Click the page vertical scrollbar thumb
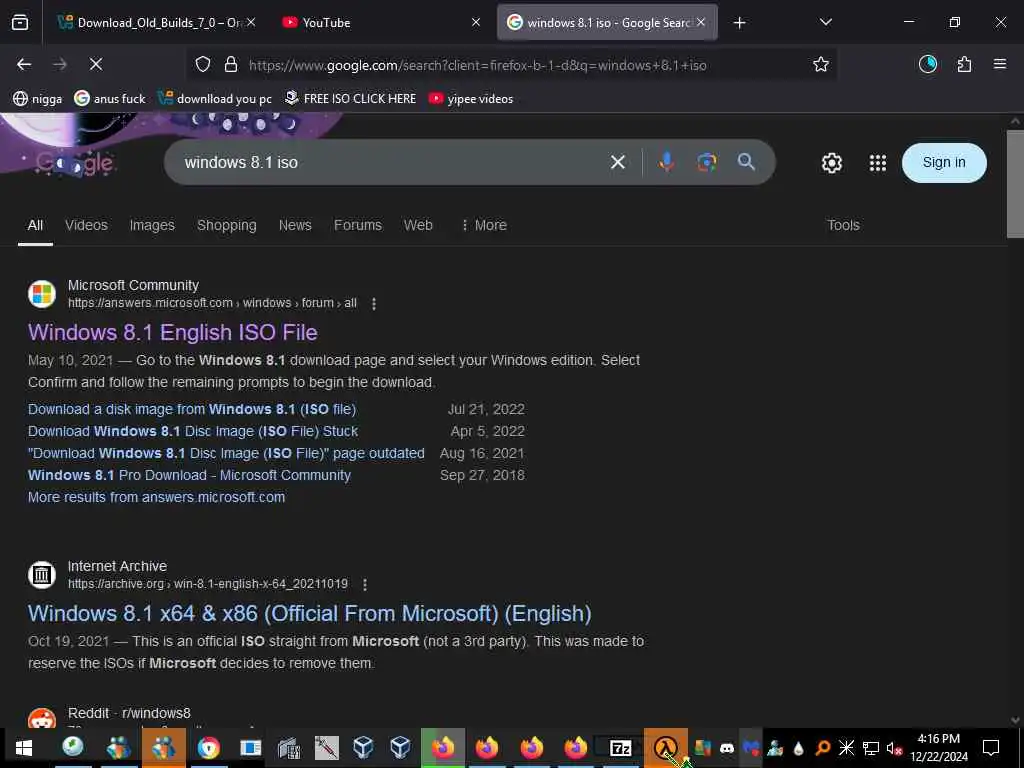Viewport: 1024px width, 768px height. [x=1015, y=184]
